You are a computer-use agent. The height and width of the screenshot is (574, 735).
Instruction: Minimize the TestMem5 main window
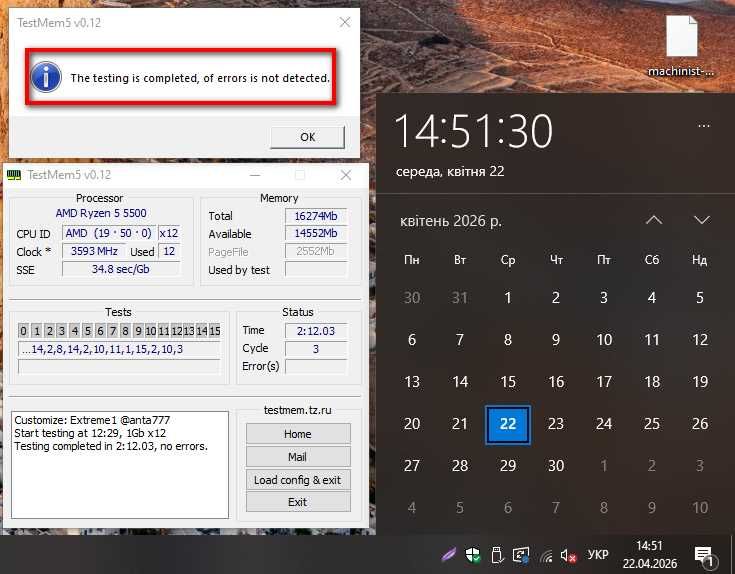(x=255, y=175)
